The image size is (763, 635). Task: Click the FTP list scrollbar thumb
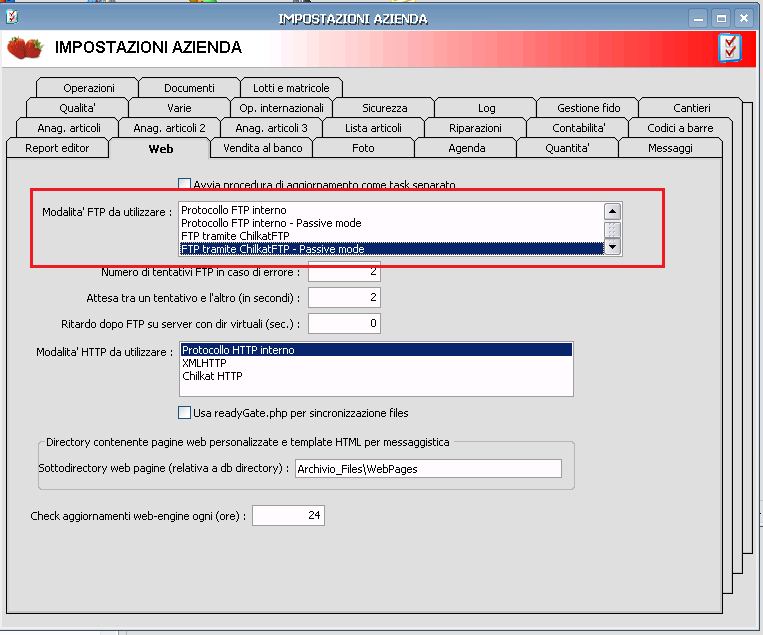[x=612, y=229]
